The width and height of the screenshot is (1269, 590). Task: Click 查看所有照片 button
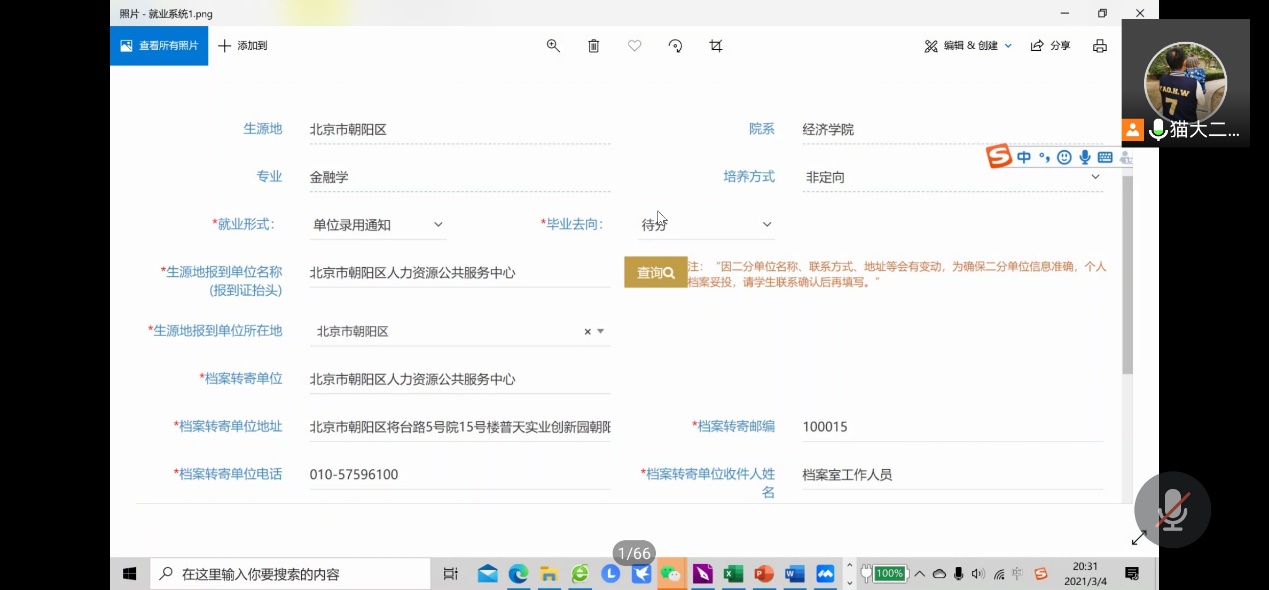point(159,46)
